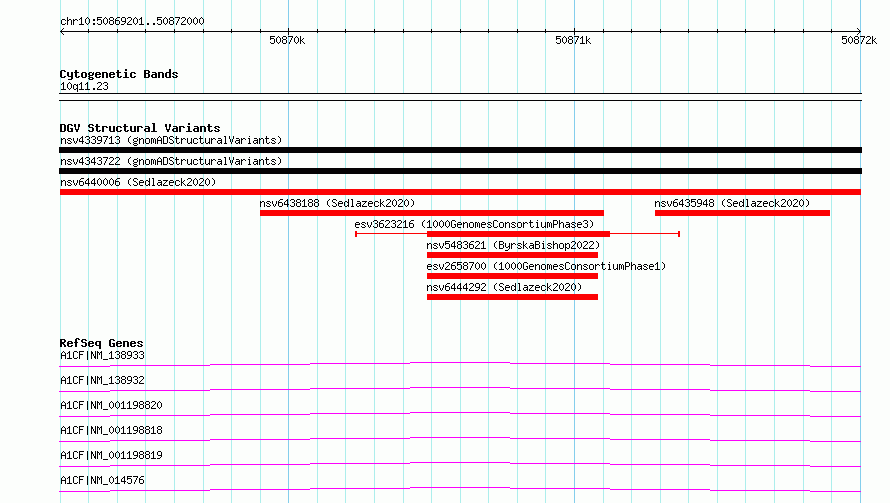Open variant nsv5483621 ByrskaBishop2022 label
This screenshot has width=890, height=503.
click(x=513, y=245)
